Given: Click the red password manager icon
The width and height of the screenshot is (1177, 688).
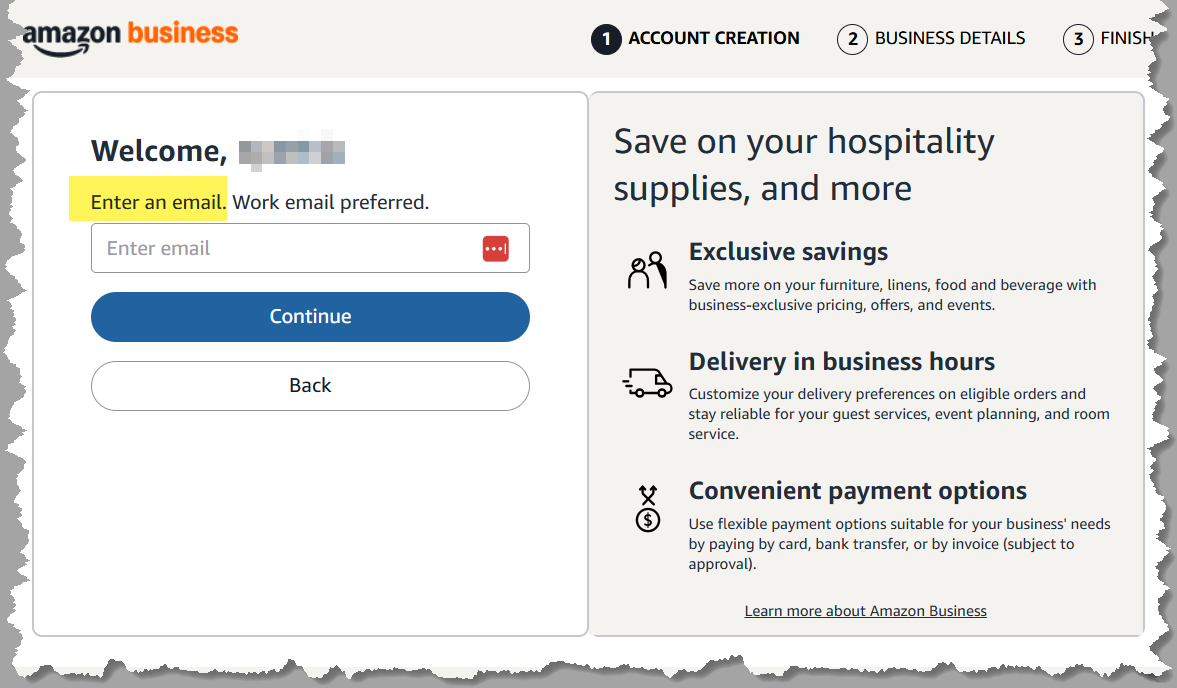Looking at the screenshot, I should (496, 249).
